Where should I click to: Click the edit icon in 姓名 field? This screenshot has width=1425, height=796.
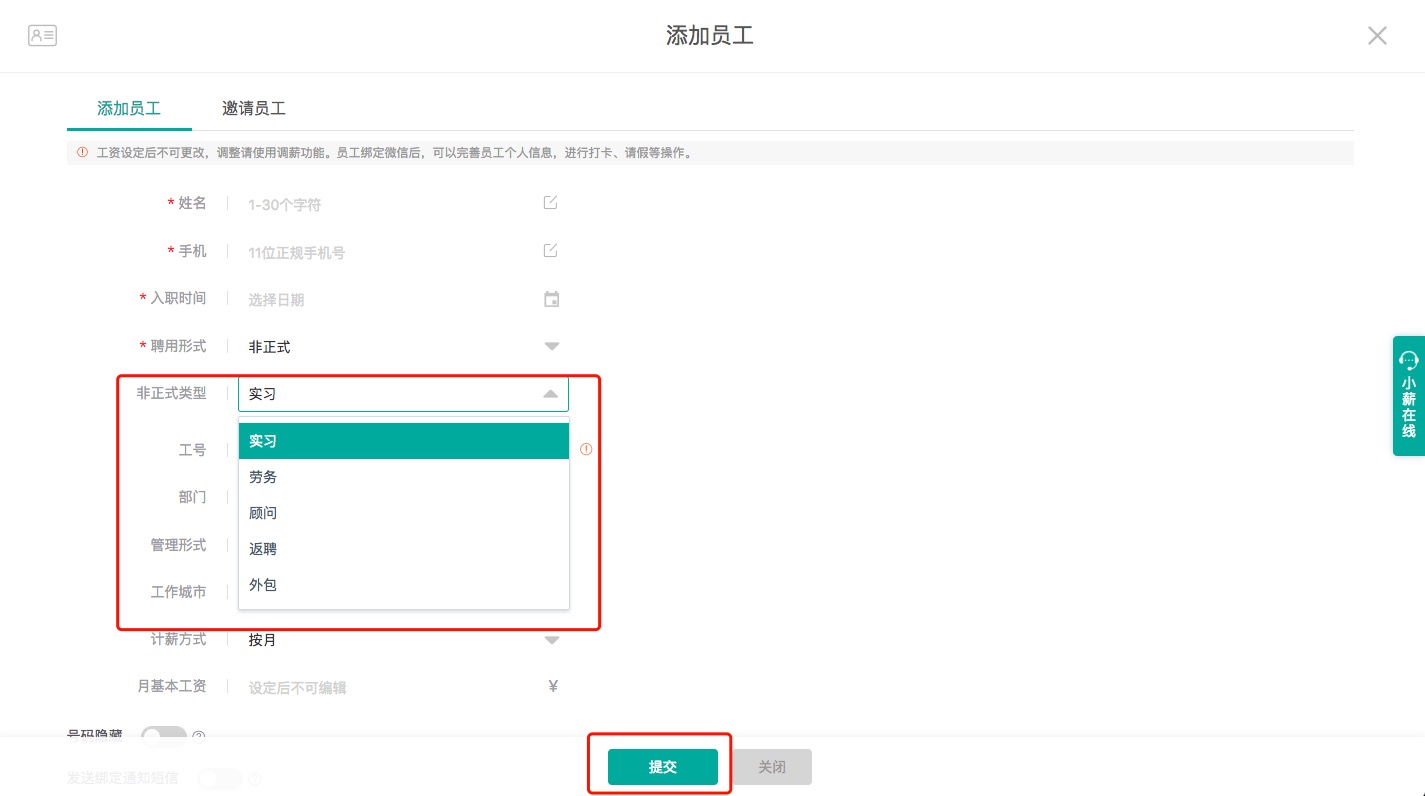click(x=550, y=203)
